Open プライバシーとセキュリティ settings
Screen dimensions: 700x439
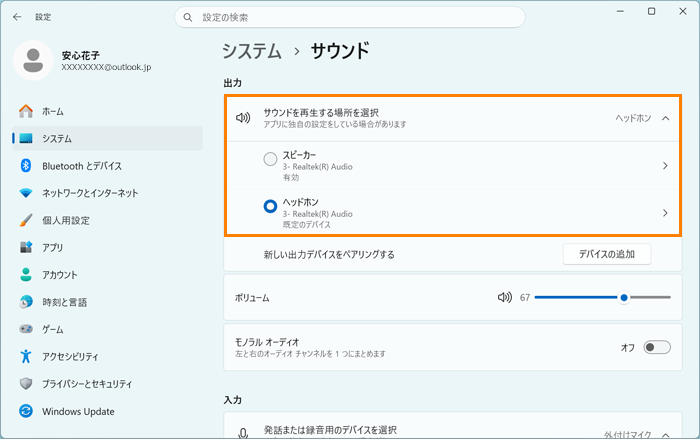pos(107,384)
